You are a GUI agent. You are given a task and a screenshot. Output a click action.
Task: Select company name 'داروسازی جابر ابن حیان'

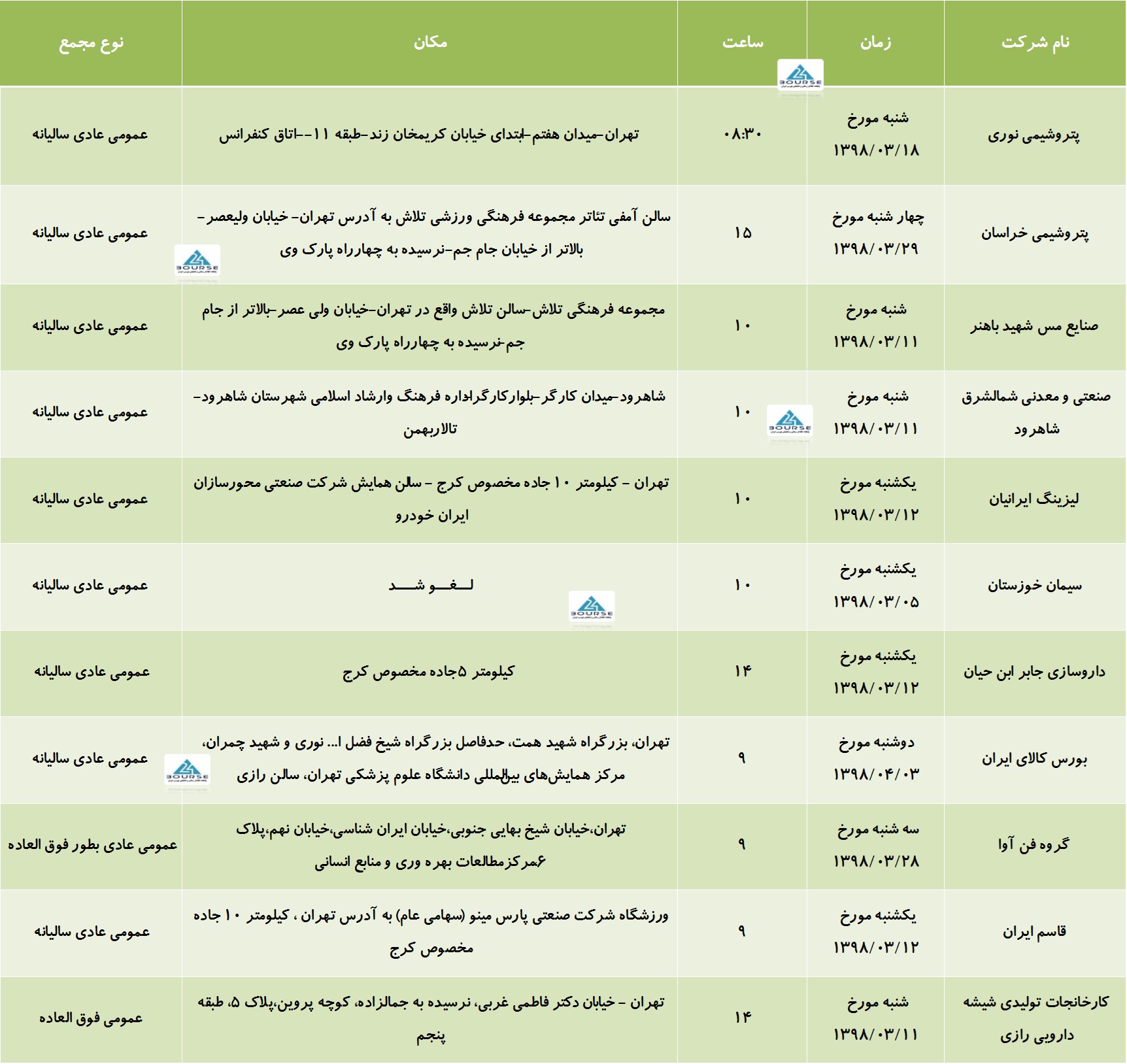click(x=1034, y=672)
